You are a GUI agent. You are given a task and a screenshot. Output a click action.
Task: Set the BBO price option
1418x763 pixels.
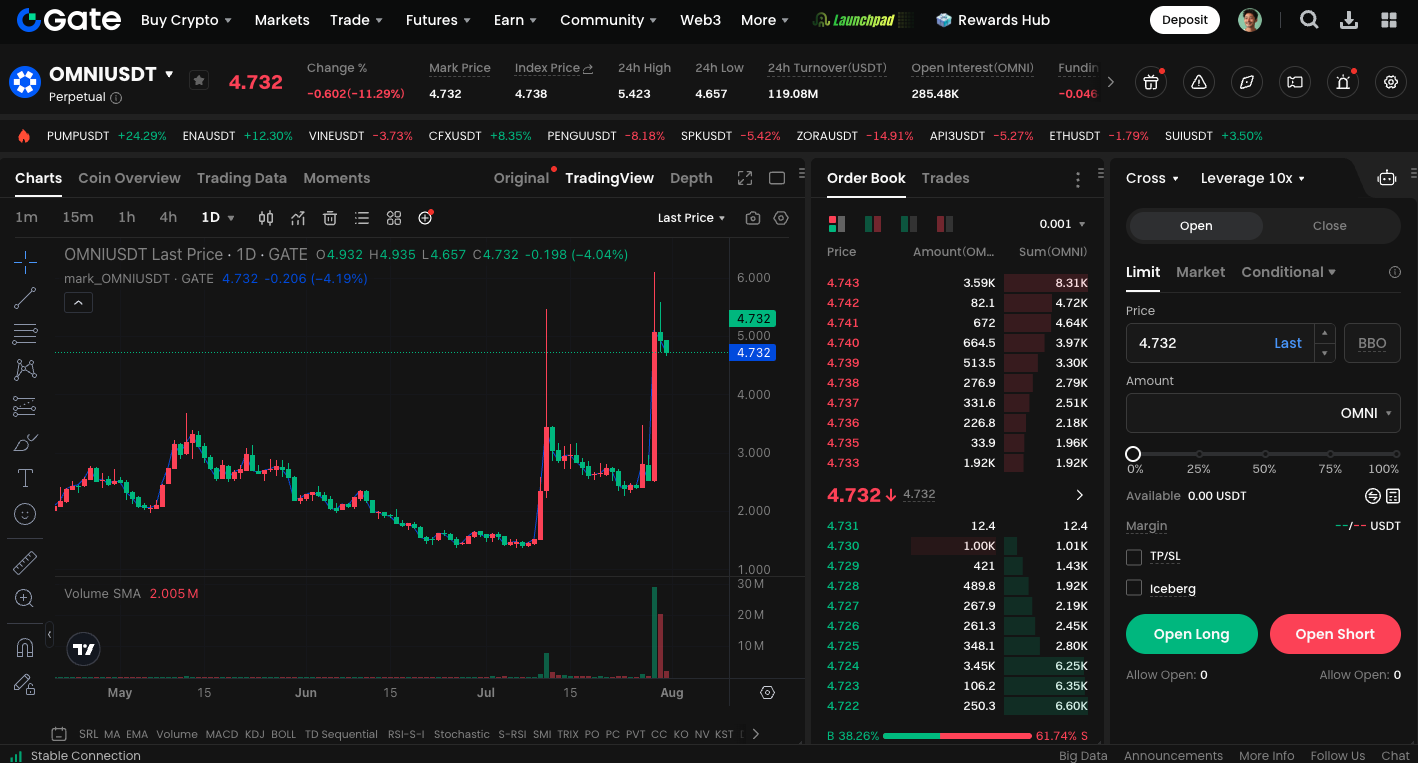click(x=1372, y=343)
